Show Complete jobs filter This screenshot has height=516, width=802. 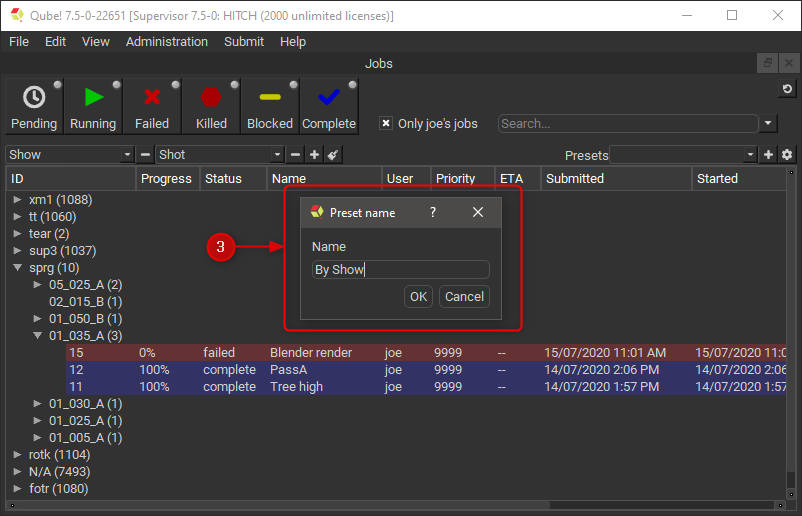pyautogui.click(x=329, y=106)
